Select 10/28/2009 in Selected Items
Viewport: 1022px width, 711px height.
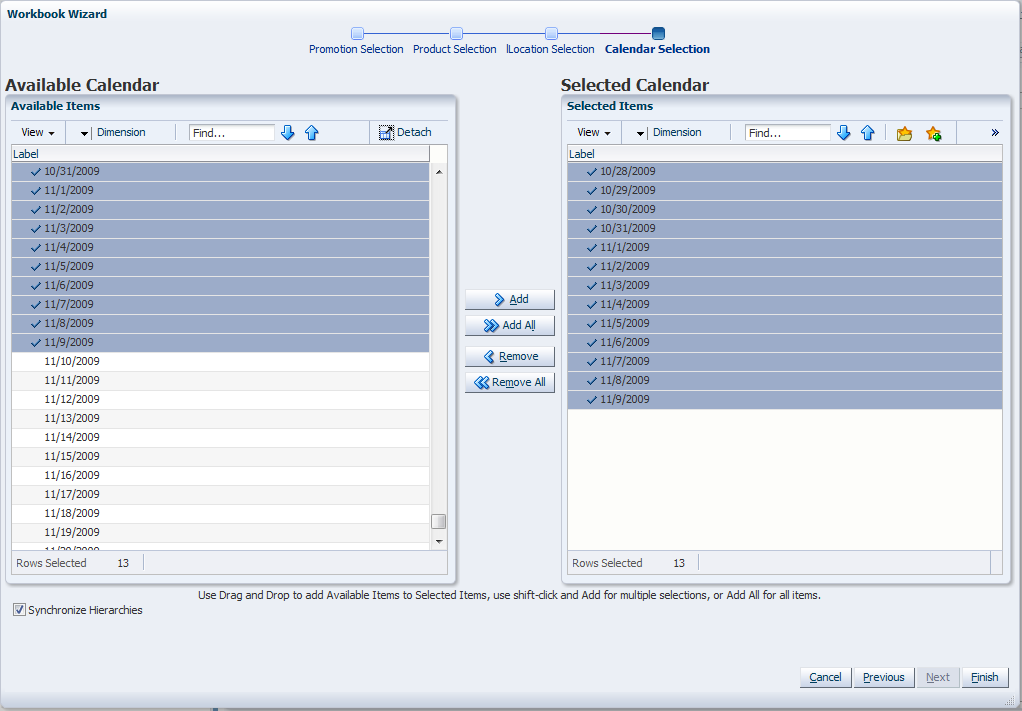[x=785, y=171]
